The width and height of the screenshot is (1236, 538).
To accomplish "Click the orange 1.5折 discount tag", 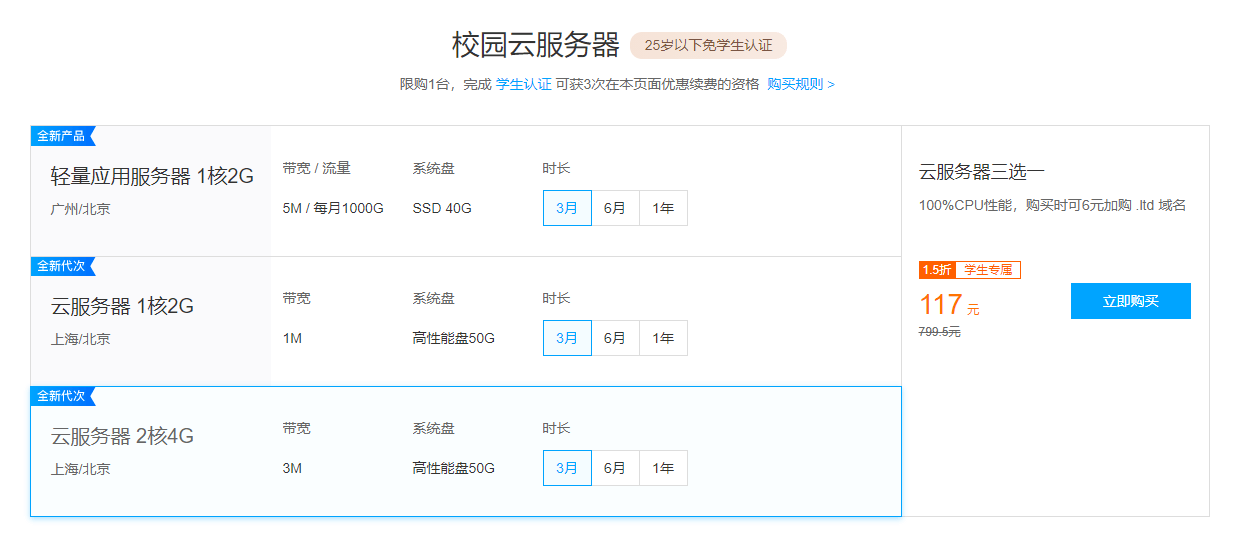I will coord(937,270).
